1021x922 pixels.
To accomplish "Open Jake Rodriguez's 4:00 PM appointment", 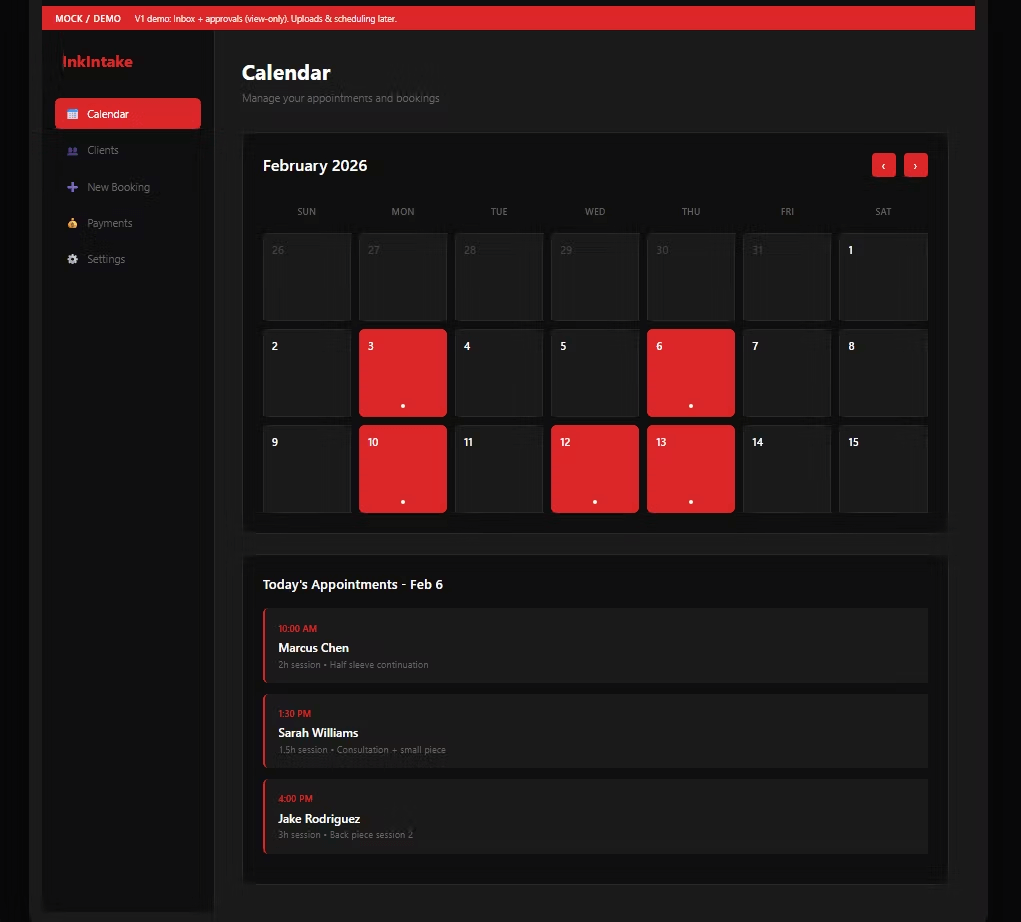I will coord(595,817).
